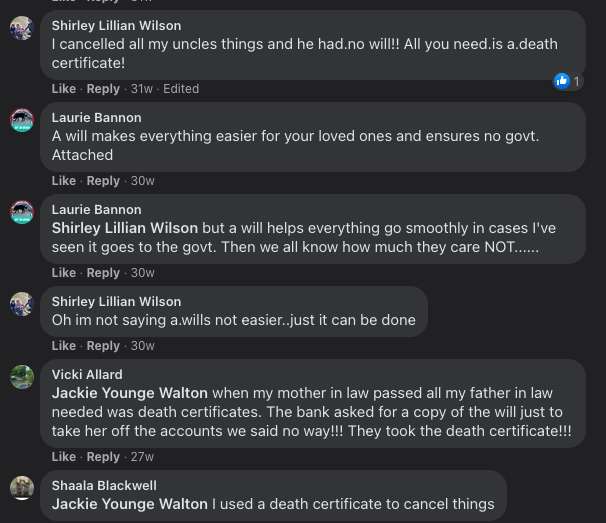Open Shirley Lillian Wilson's lower avatar
606x523 pixels.
click(x=22, y=304)
